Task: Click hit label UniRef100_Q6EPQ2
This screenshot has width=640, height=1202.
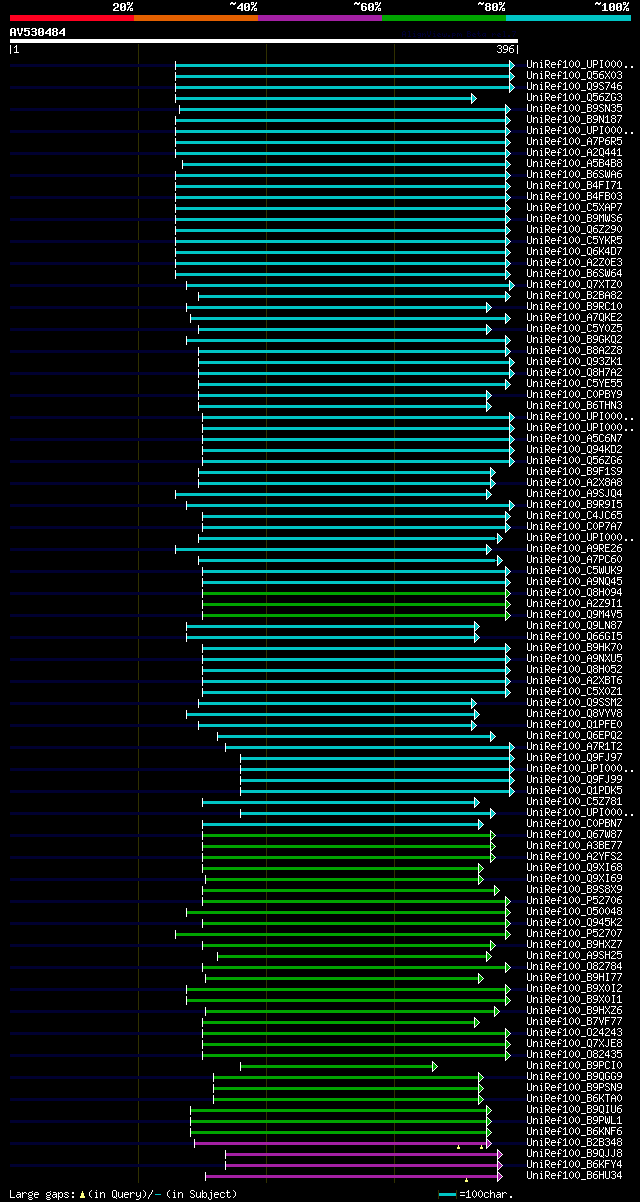Action: tap(574, 735)
